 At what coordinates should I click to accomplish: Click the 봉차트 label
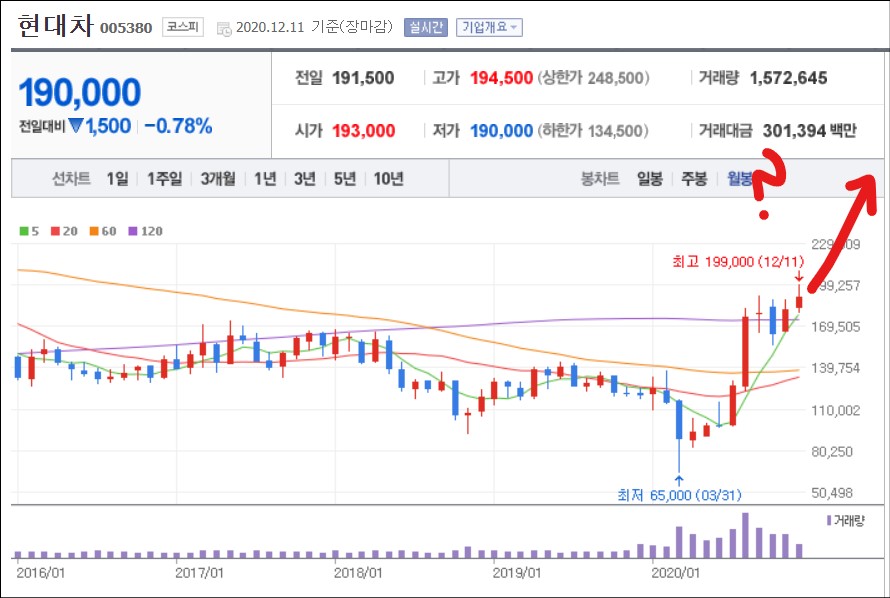pyautogui.click(x=599, y=179)
